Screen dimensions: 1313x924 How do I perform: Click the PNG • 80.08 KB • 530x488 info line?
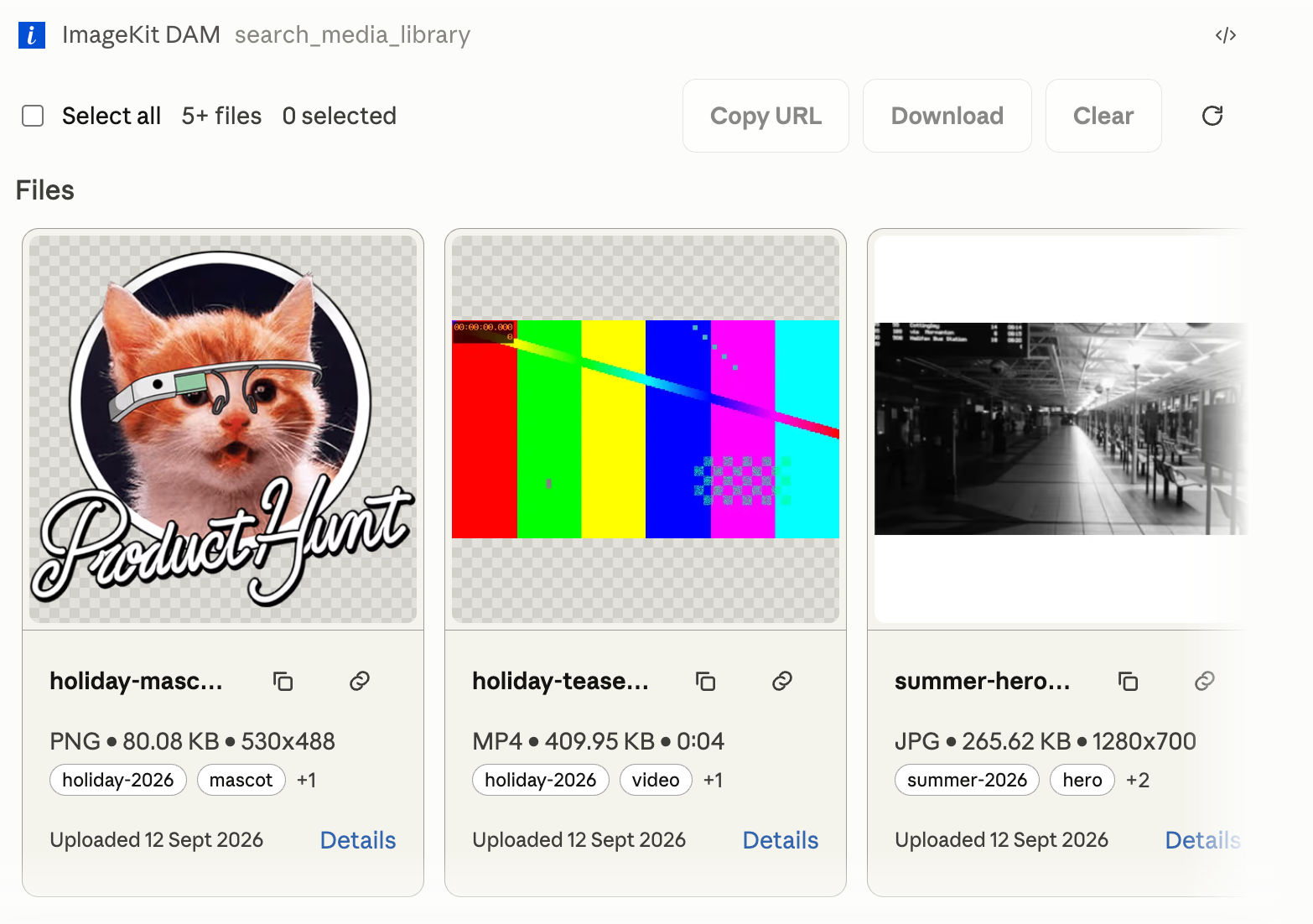[x=192, y=741]
